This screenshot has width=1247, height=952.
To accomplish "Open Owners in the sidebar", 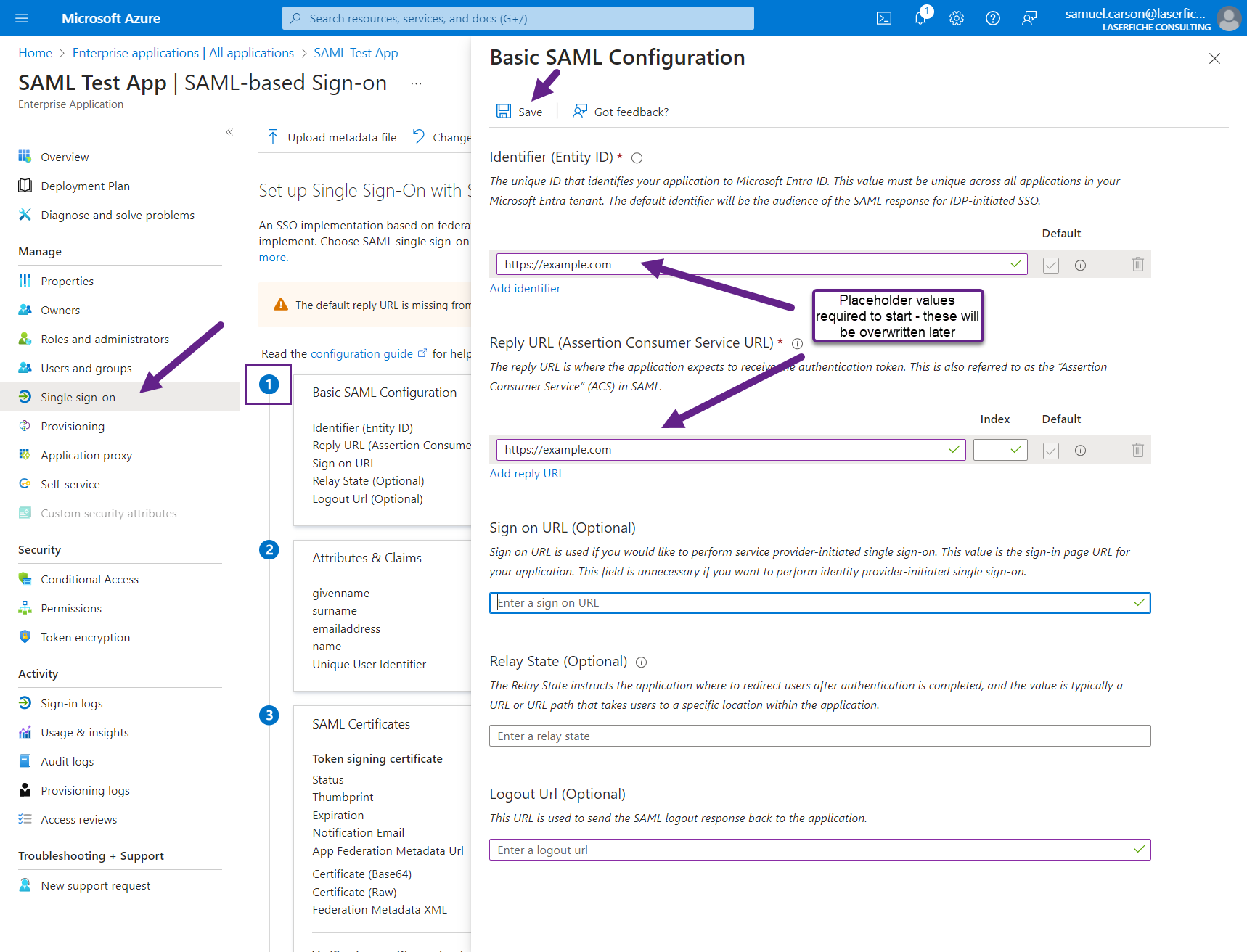I will click(x=60, y=310).
